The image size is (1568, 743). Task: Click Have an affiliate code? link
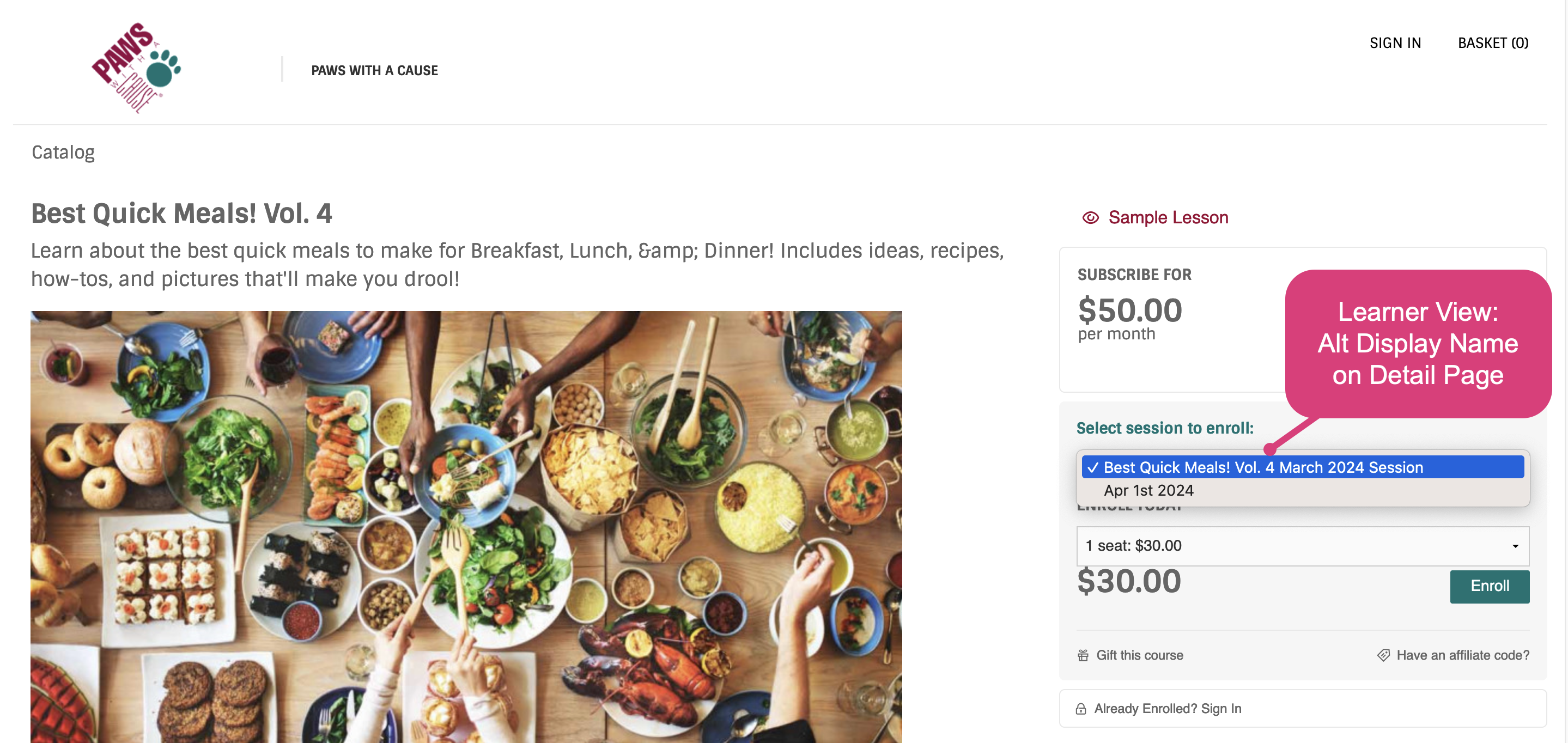(1463, 655)
